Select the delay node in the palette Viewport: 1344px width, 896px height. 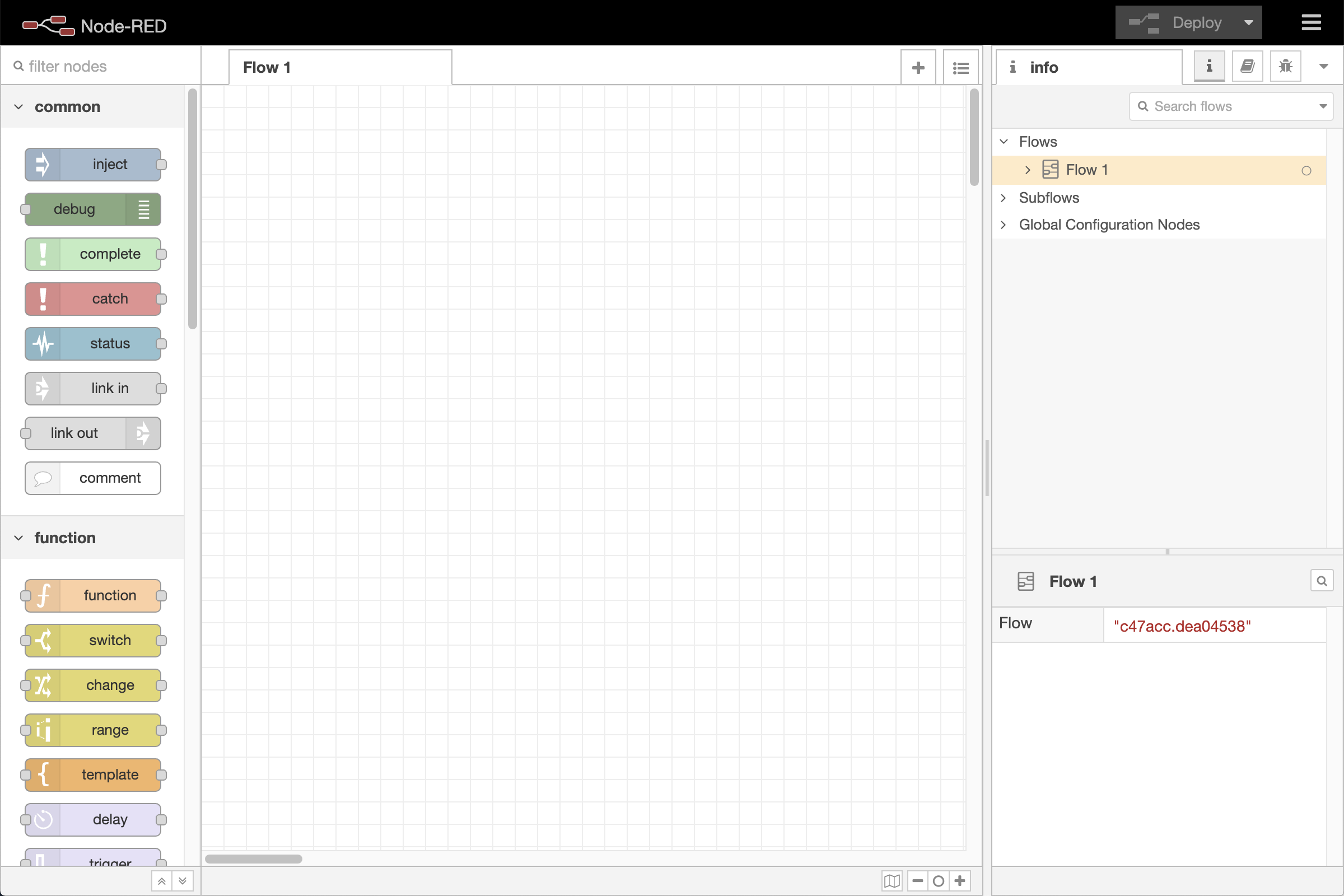click(93, 819)
